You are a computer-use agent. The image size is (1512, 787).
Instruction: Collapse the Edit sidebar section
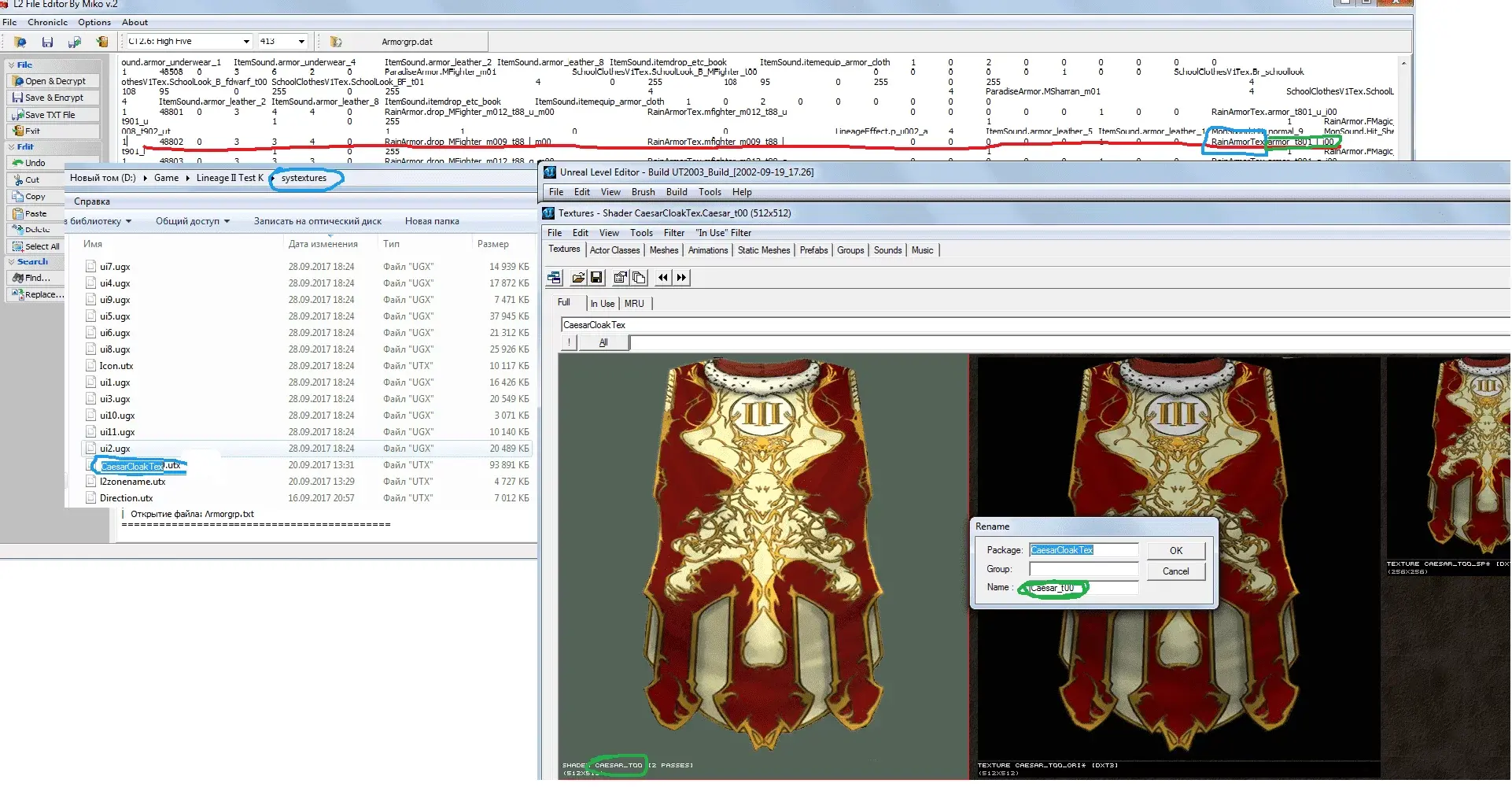click(11, 147)
